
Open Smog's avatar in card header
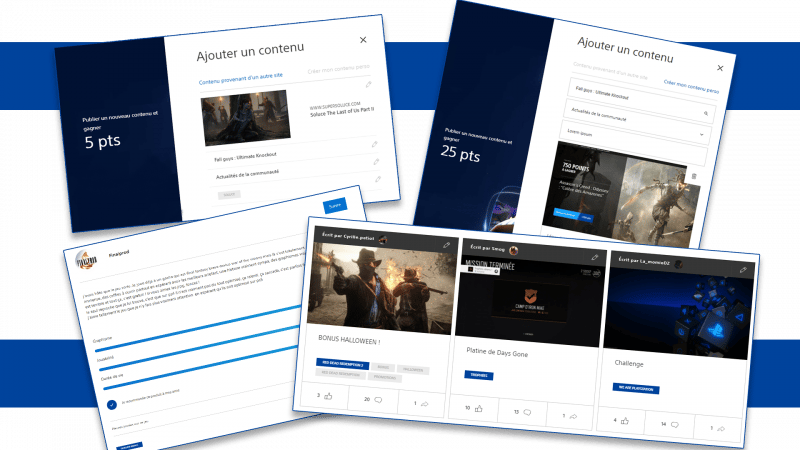pyautogui.click(x=514, y=250)
